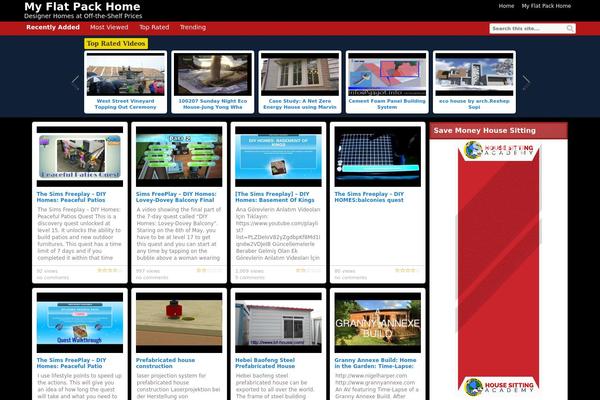
Task: Open Sunday Night Eco House video thumbnail
Action: 213,74
